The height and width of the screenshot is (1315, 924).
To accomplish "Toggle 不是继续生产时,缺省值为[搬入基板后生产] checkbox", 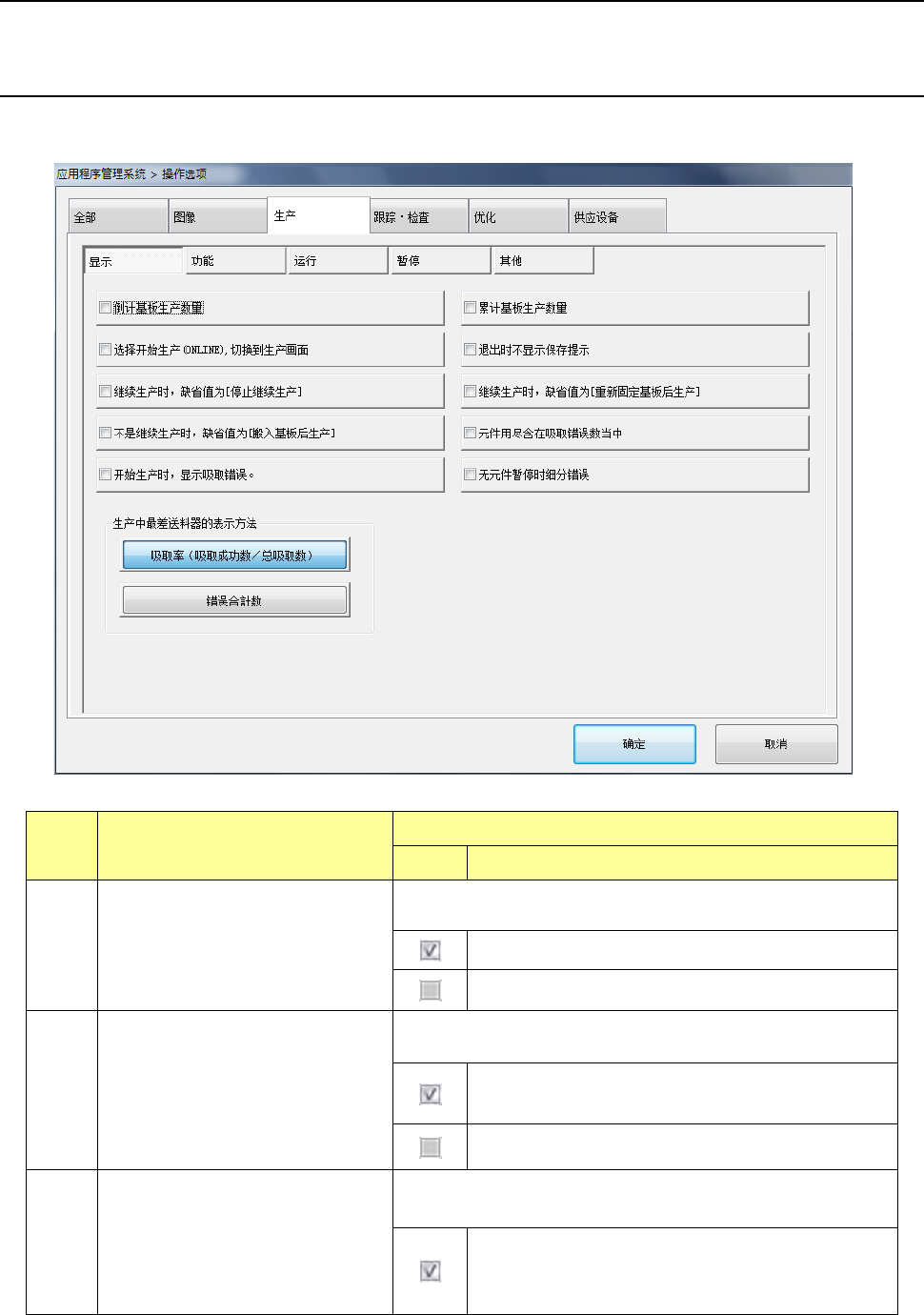I will click(106, 433).
